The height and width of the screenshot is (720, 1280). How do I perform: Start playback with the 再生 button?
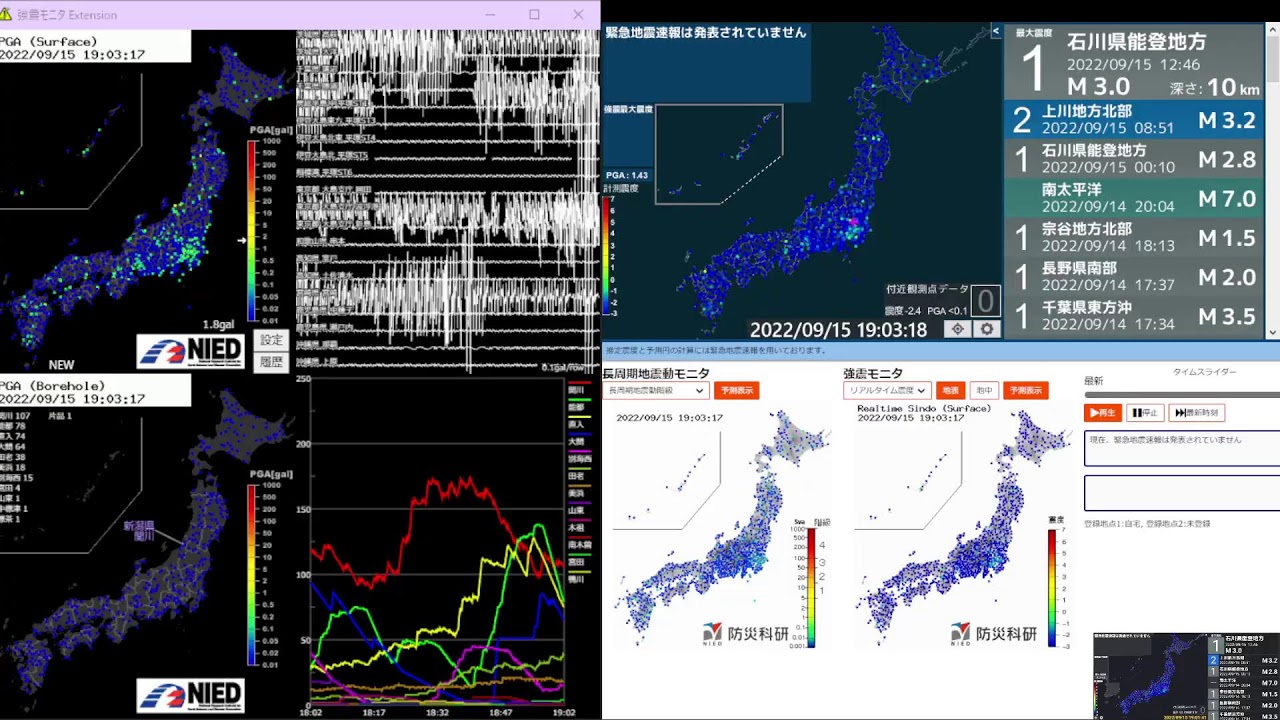(x=1103, y=412)
